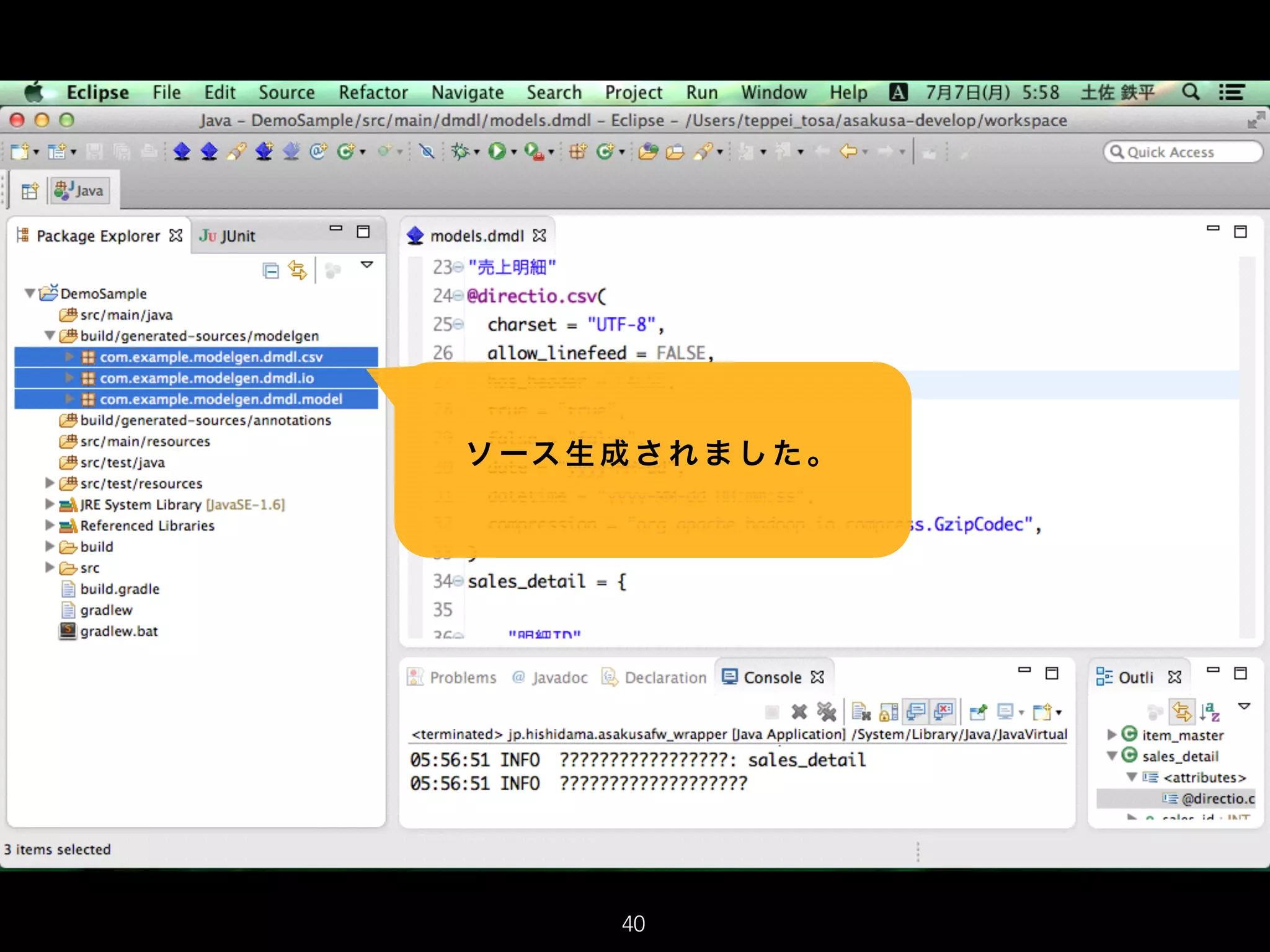This screenshot has height=952, width=1270.
Task: Collapse sales_detail in Outline
Action: click(x=1112, y=756)
